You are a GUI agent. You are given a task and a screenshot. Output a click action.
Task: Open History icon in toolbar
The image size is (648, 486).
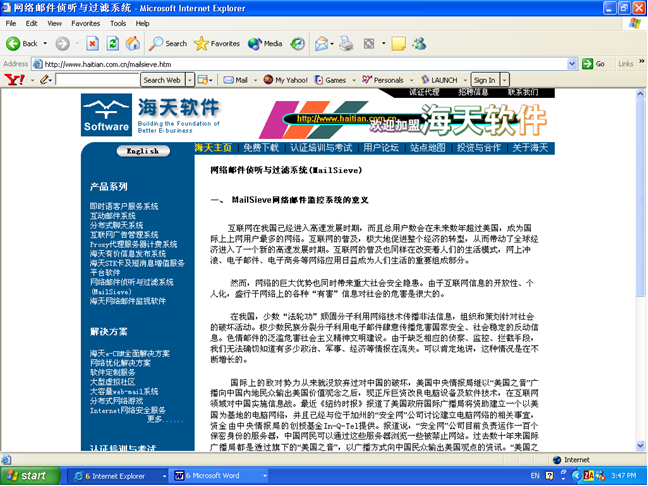coord(298,43)
